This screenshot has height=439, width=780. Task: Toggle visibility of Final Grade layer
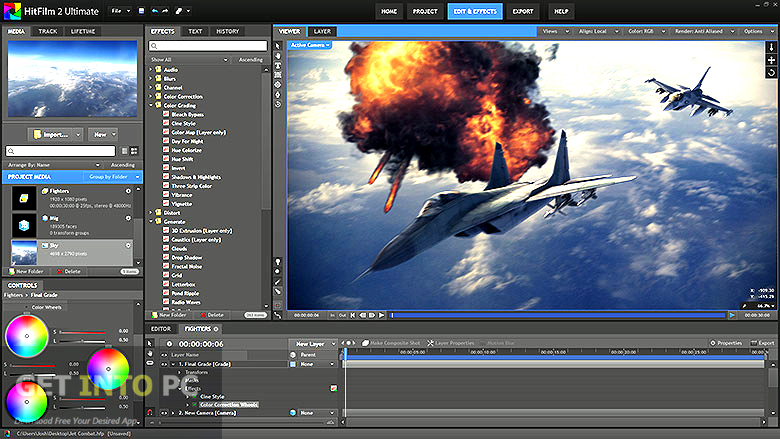click(x=164, y=364)
